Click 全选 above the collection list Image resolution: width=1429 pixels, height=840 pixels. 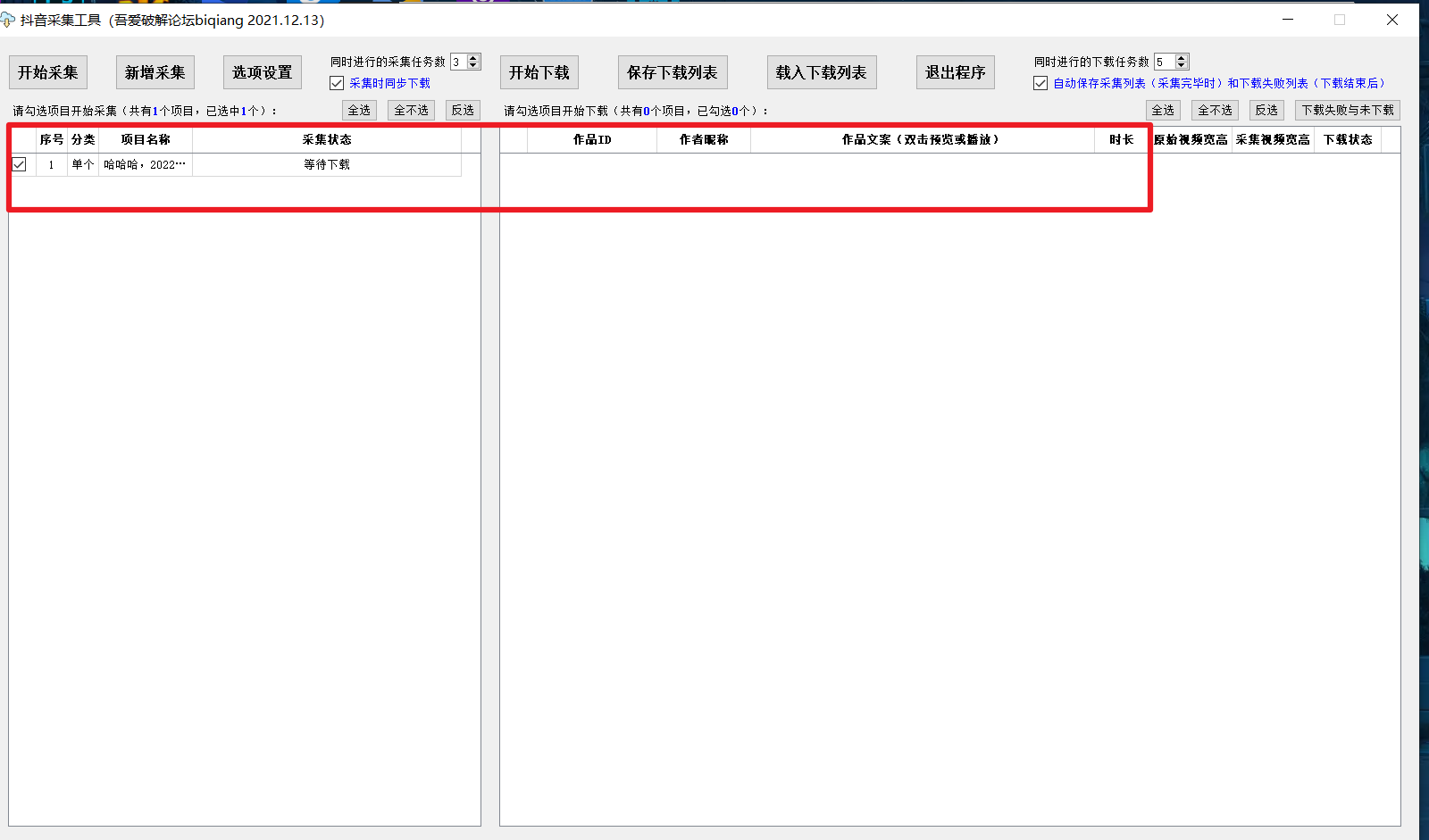(x=359, y=110)
